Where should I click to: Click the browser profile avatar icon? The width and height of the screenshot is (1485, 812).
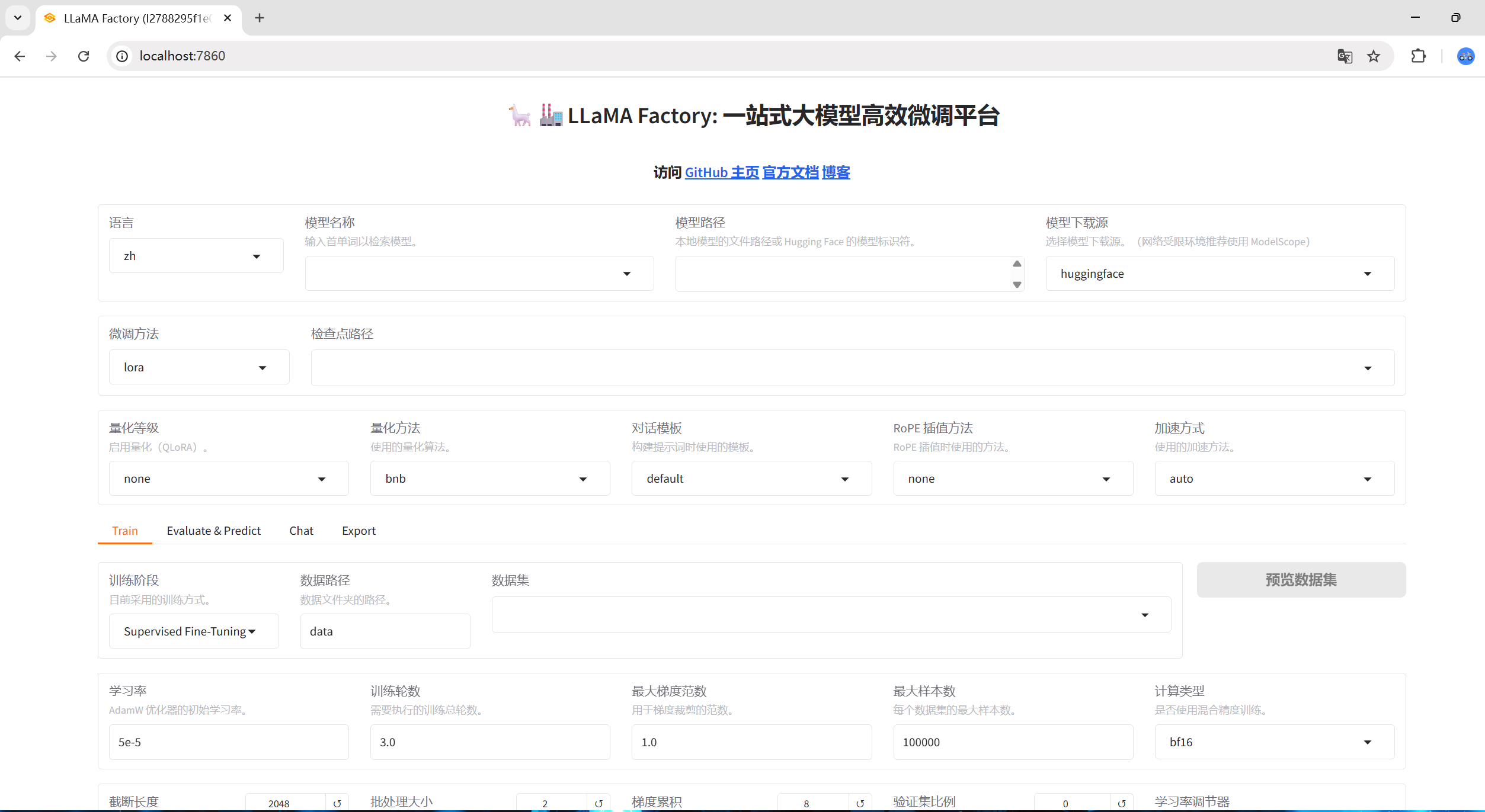[x=1465, y=56]
